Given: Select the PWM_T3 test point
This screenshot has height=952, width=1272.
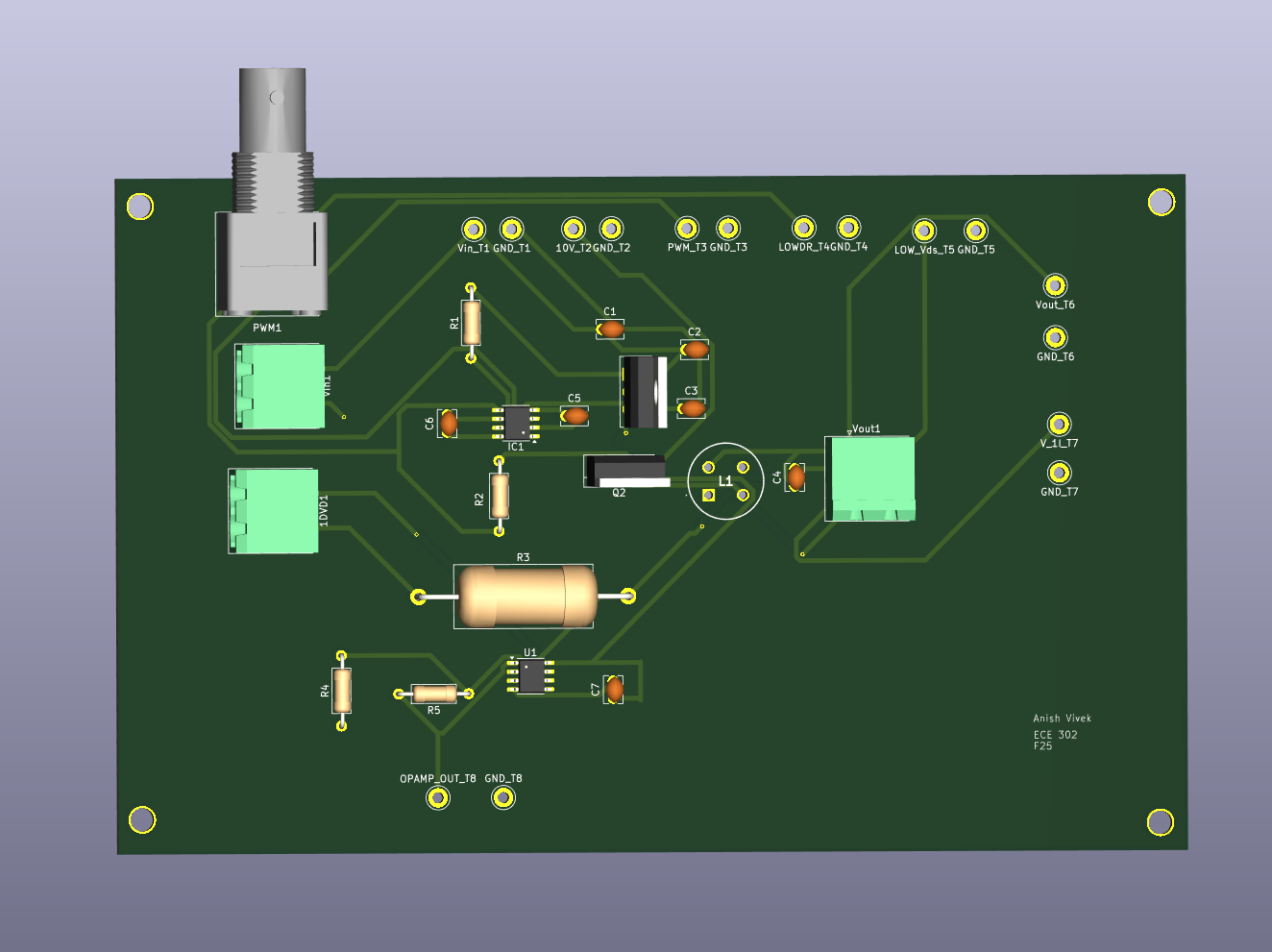Looking at the screenshot, I should click(686, 228).
